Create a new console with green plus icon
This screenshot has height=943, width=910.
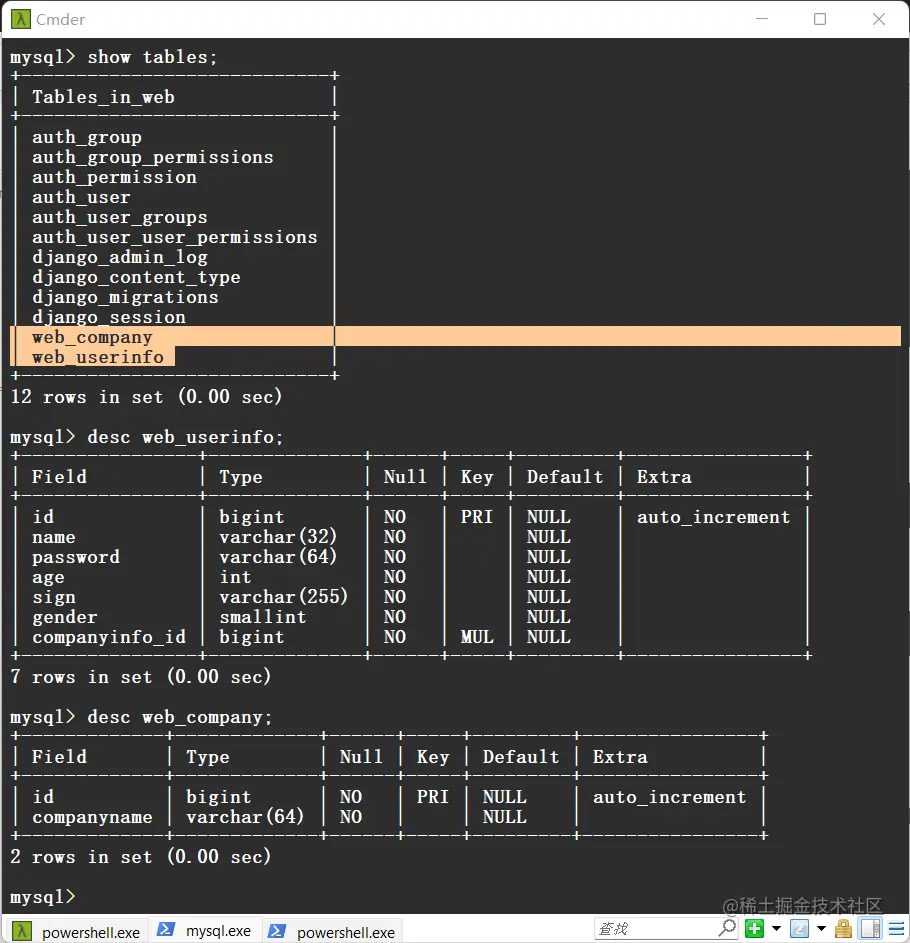(754, 929)
